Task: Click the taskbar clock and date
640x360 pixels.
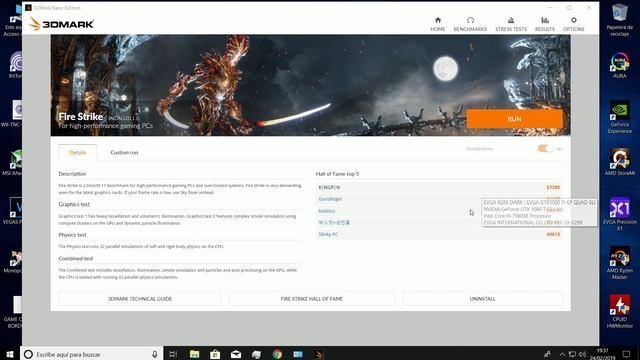Action: point(602,354)
